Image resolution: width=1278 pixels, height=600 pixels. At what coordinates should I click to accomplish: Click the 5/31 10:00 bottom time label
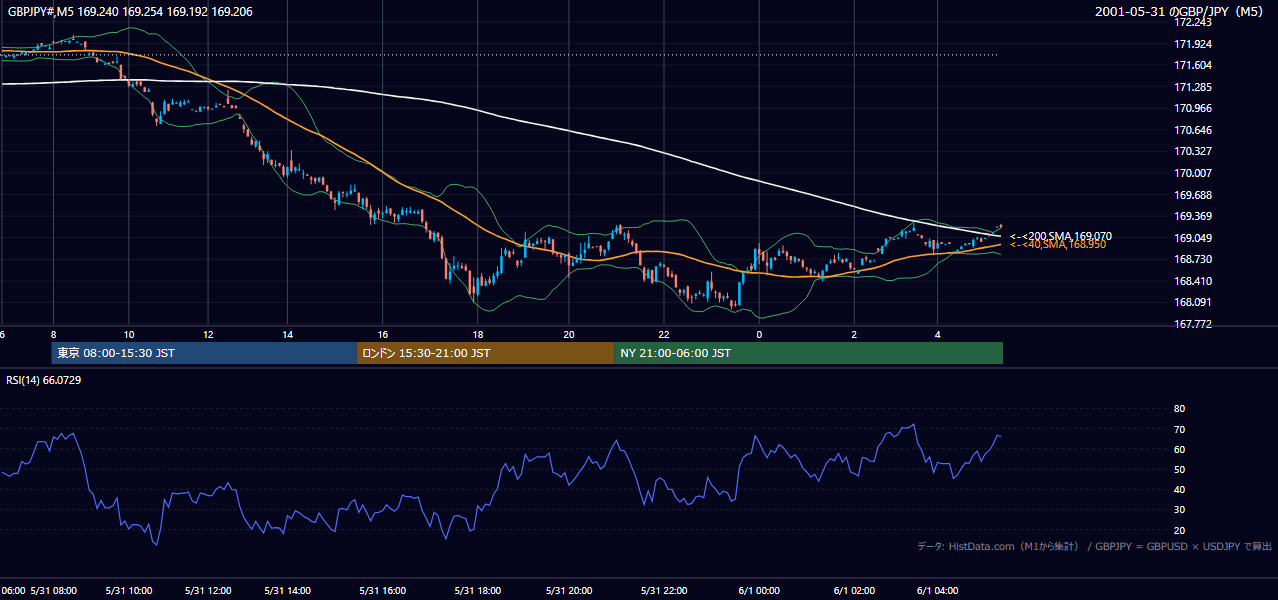tap(128, 591)
